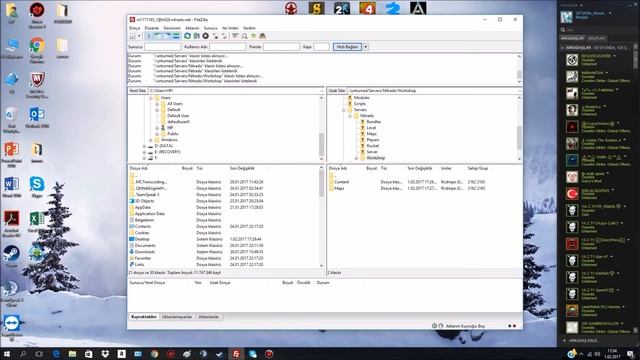Image resolution: width=640 pixels, height=360 pixels.
Task: Click the Dropbox icon on the taskbar
Action: click(x=105, y=354)
